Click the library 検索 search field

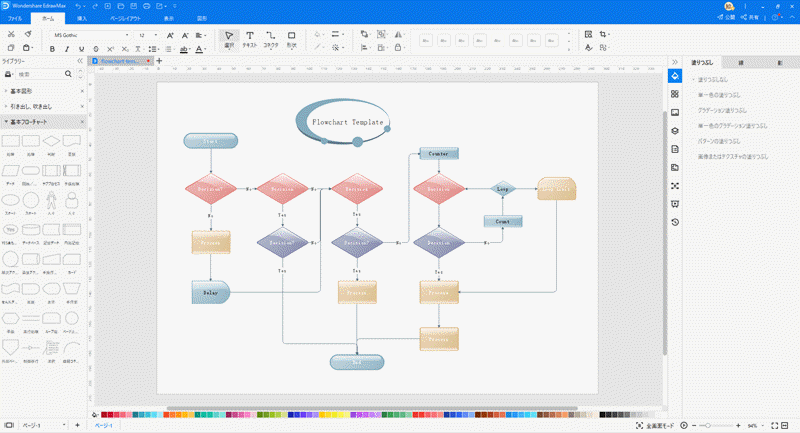point(42,74)
